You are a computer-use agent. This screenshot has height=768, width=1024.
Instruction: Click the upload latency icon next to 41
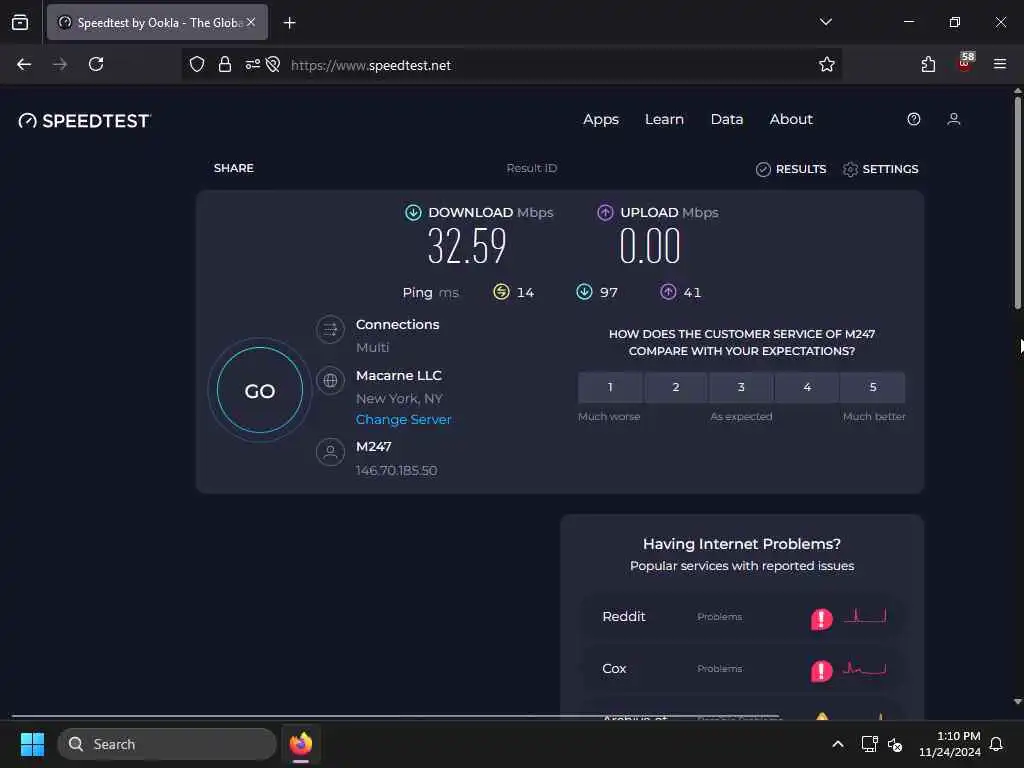point(667,291)
